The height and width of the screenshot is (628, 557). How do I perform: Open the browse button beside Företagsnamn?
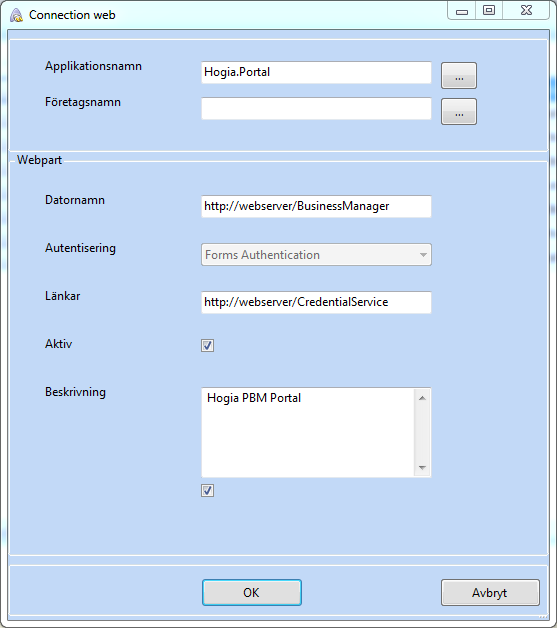pyautogui.click(x=459, y=111)
